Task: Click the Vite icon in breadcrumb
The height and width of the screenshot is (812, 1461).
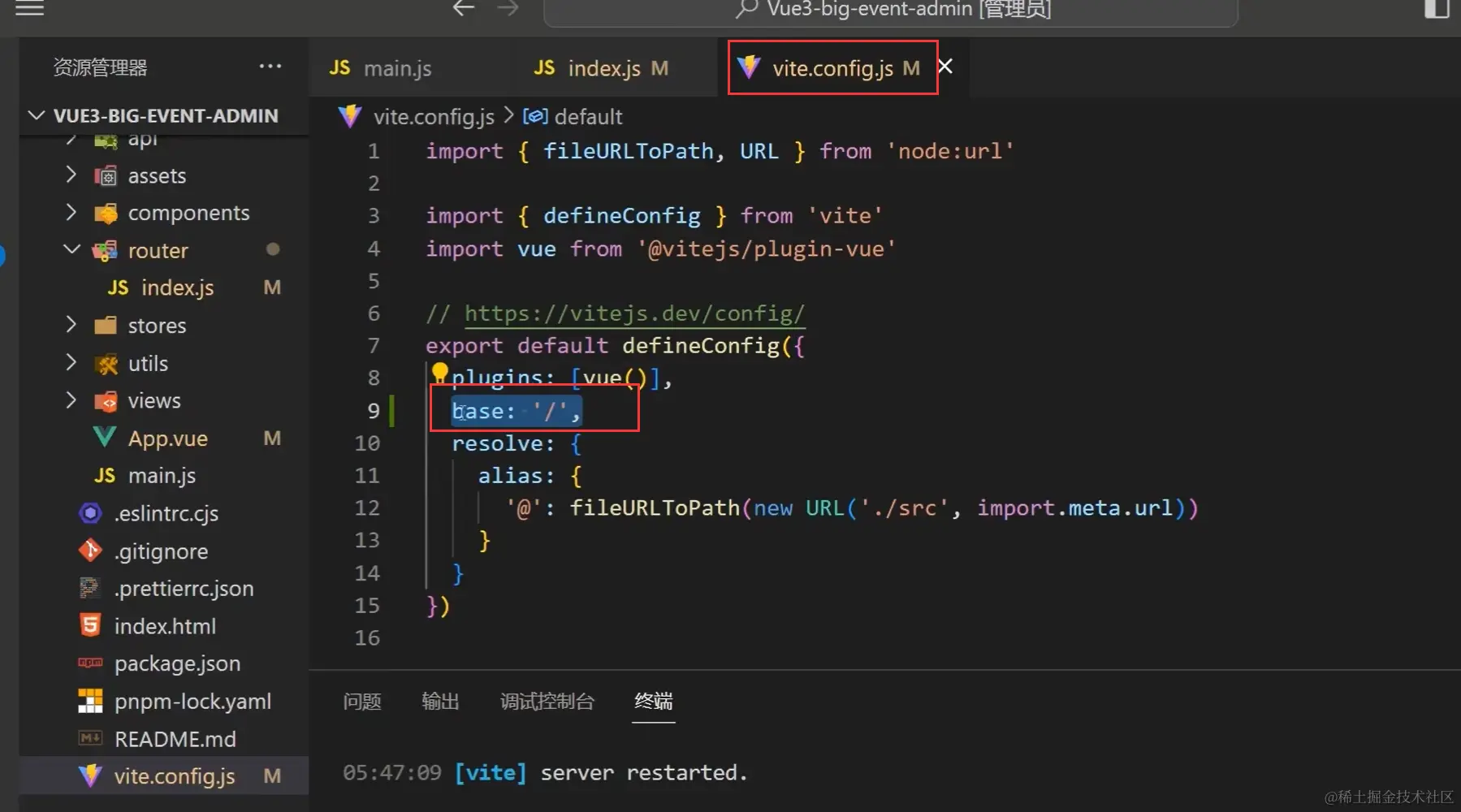Action: (x=350, y=116)
